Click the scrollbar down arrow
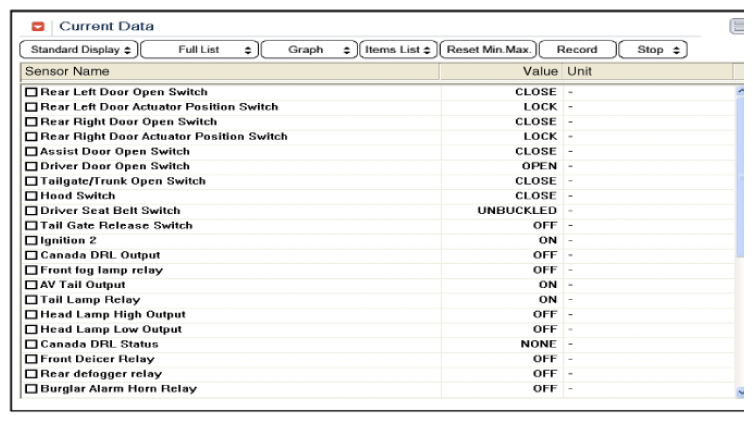Screen dimensions: 753x422 click(740, 392)
